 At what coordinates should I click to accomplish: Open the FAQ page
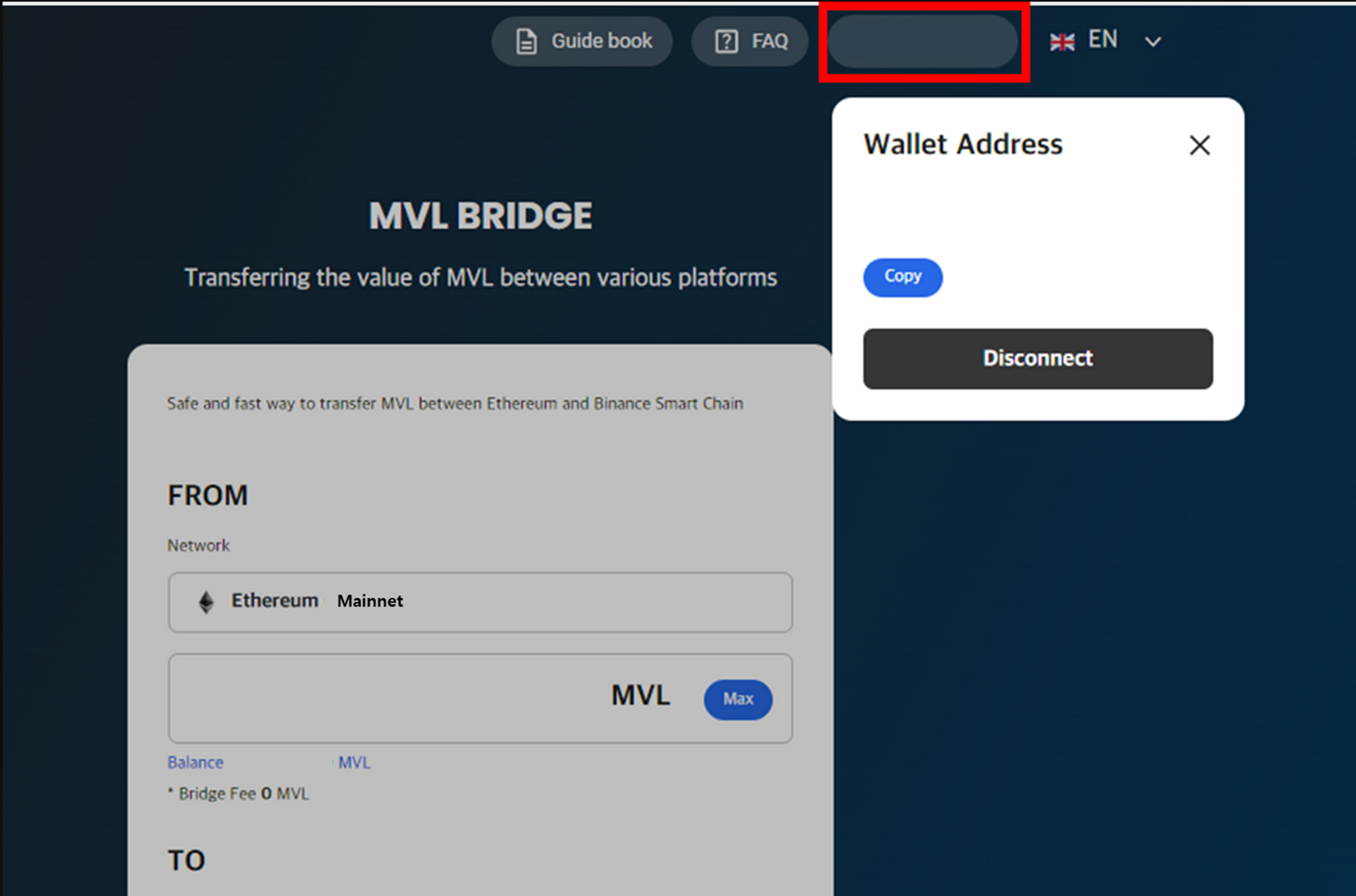click(750, 41)
